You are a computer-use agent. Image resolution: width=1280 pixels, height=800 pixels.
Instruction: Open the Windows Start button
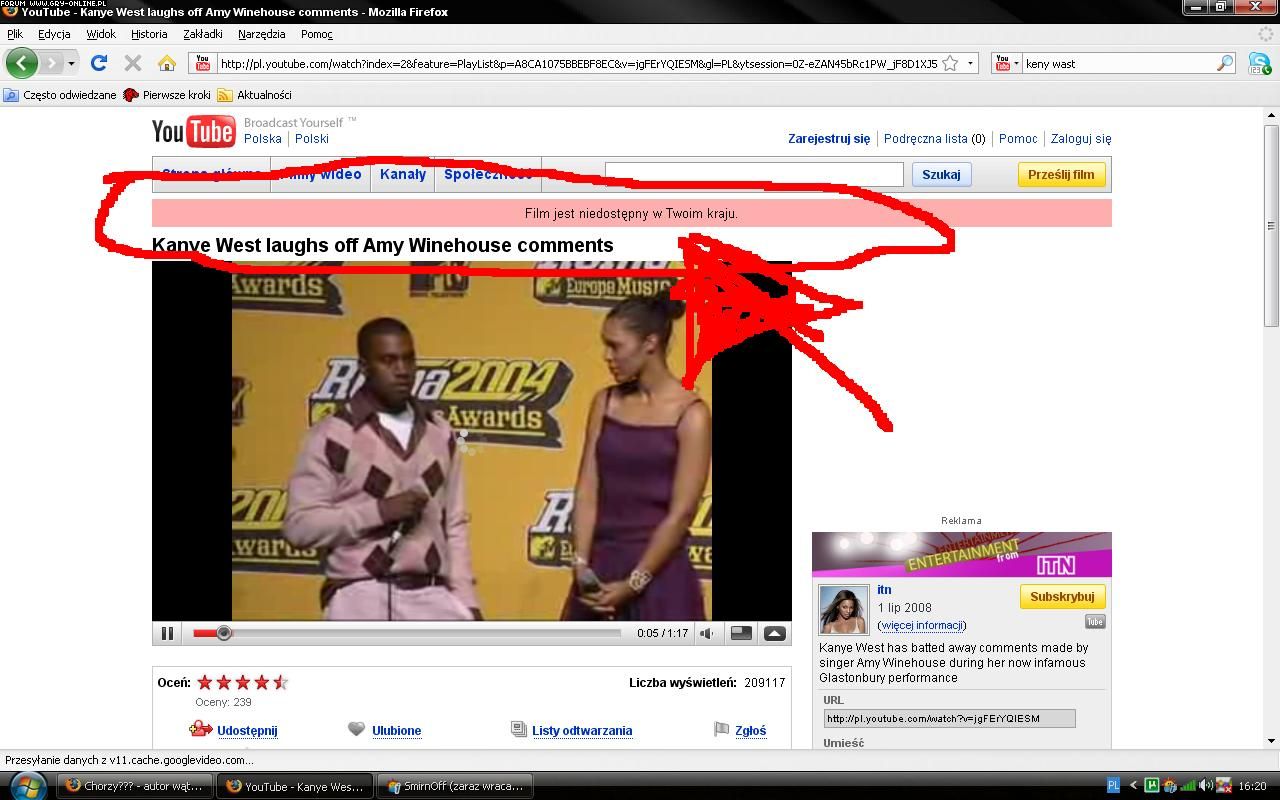click(26, 786)
